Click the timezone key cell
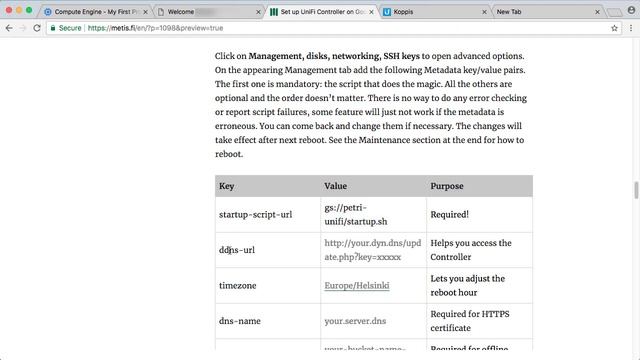This screenshot has height=360, width=640. (268, 286)
